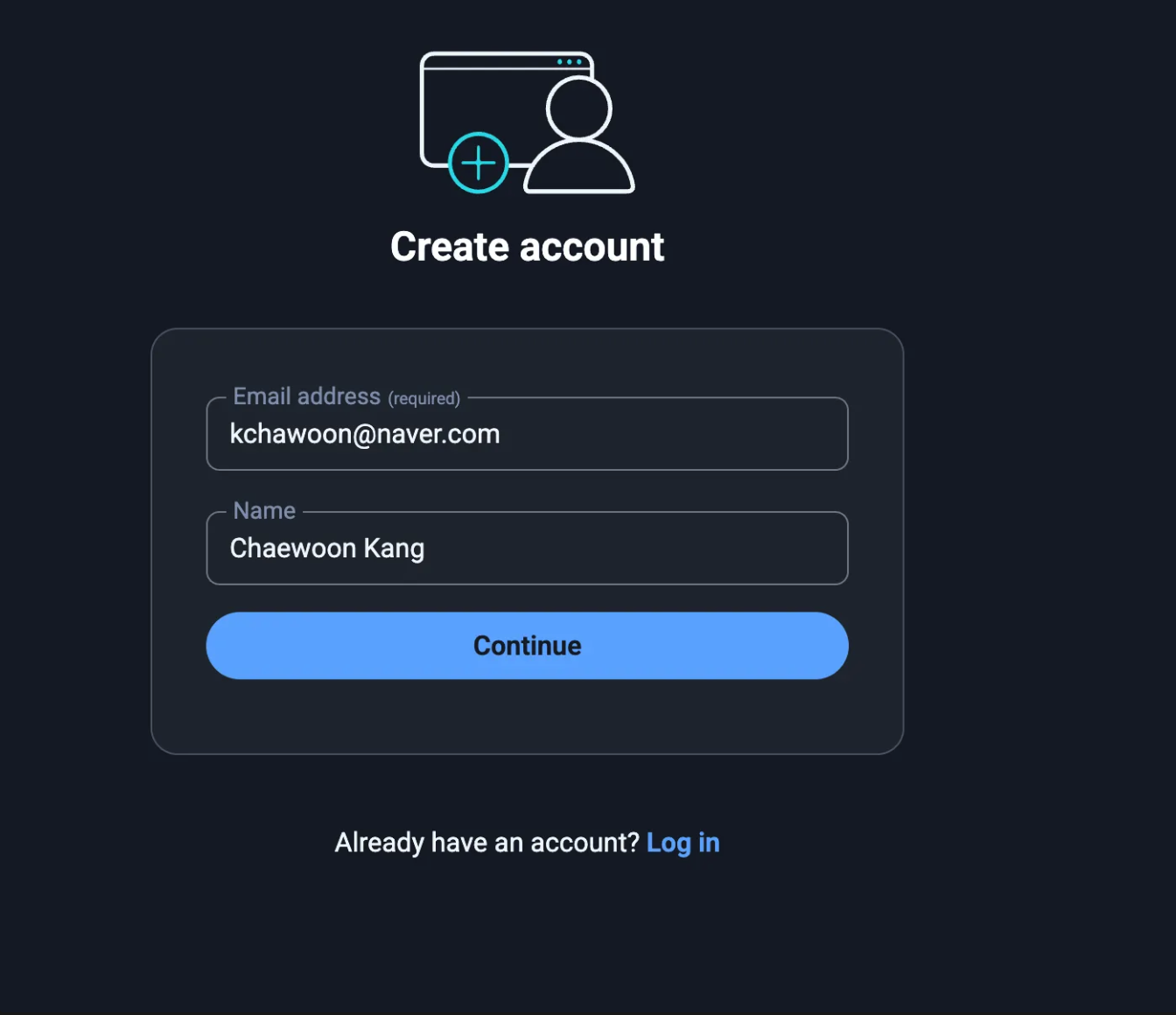The width and height of the screenshot is (1176, 1015).
Task: Click the person's head circle in the illustration
Action: pos(578,108)
